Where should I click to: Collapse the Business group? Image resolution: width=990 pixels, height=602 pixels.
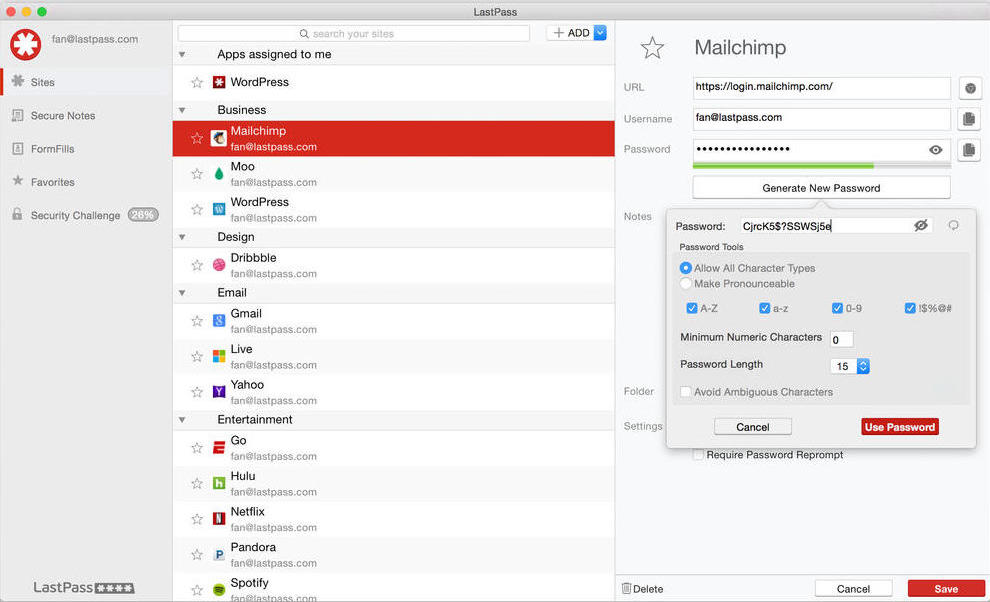pyautogui.click(x=182, y=110)
